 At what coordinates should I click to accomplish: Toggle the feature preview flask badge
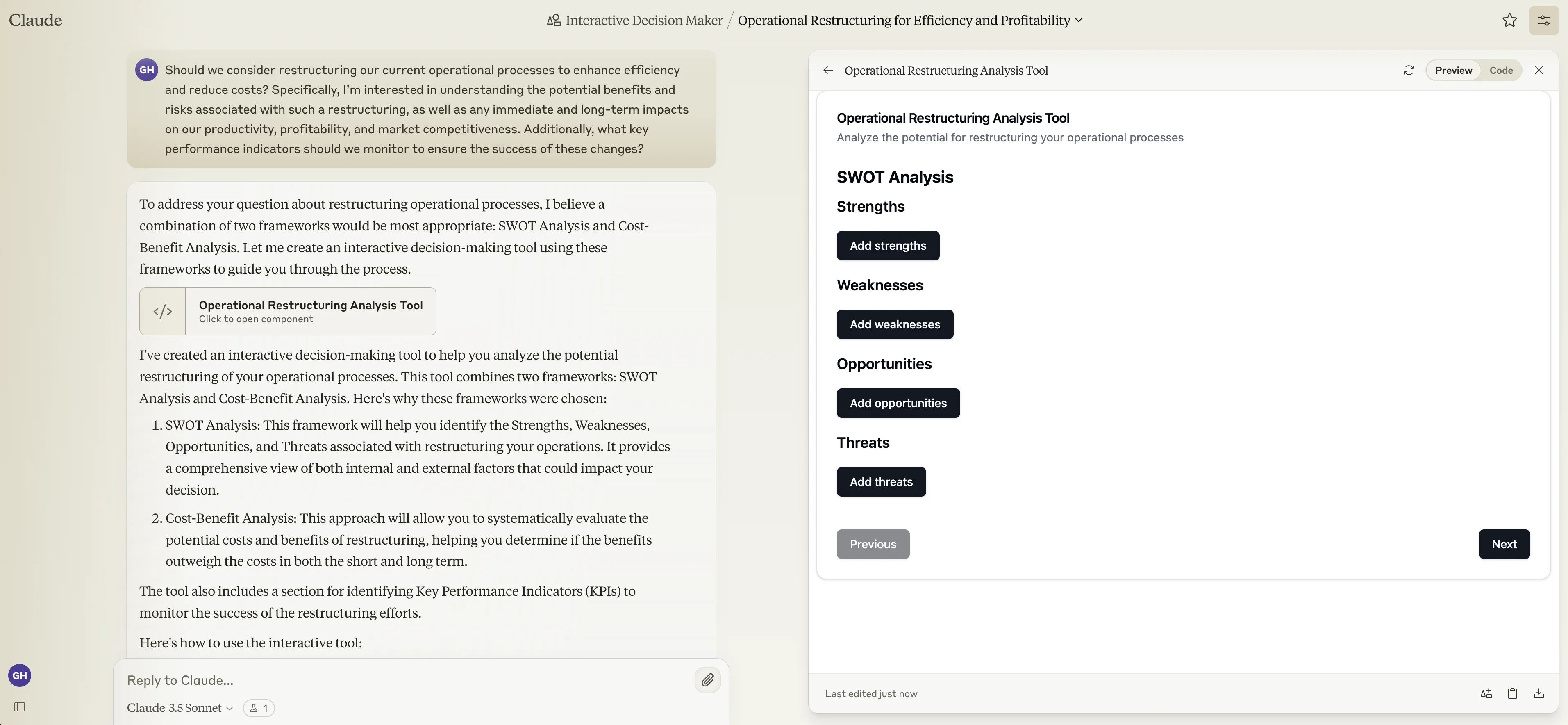coord(259,708)
